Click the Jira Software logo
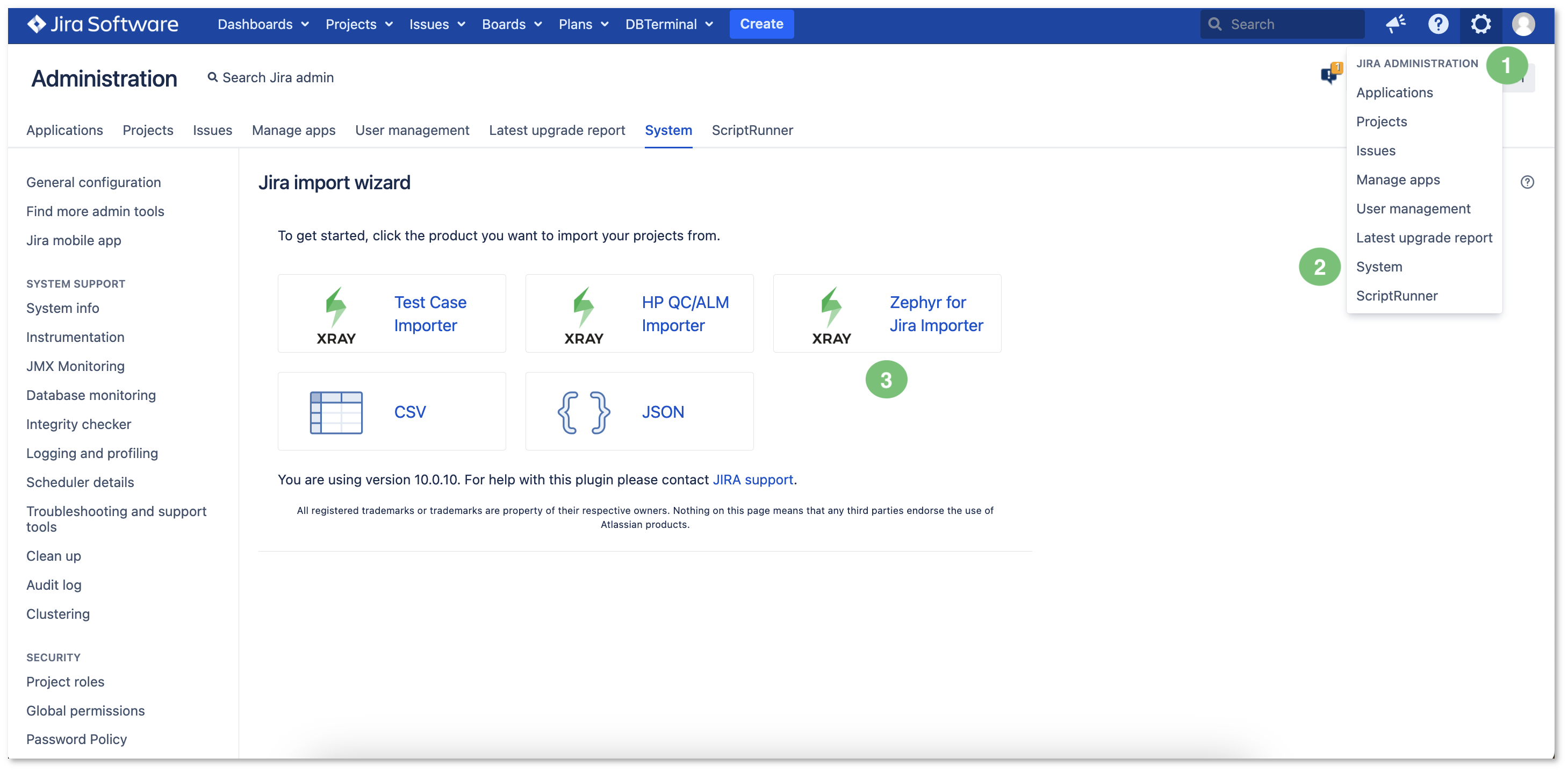 [102, 24]
